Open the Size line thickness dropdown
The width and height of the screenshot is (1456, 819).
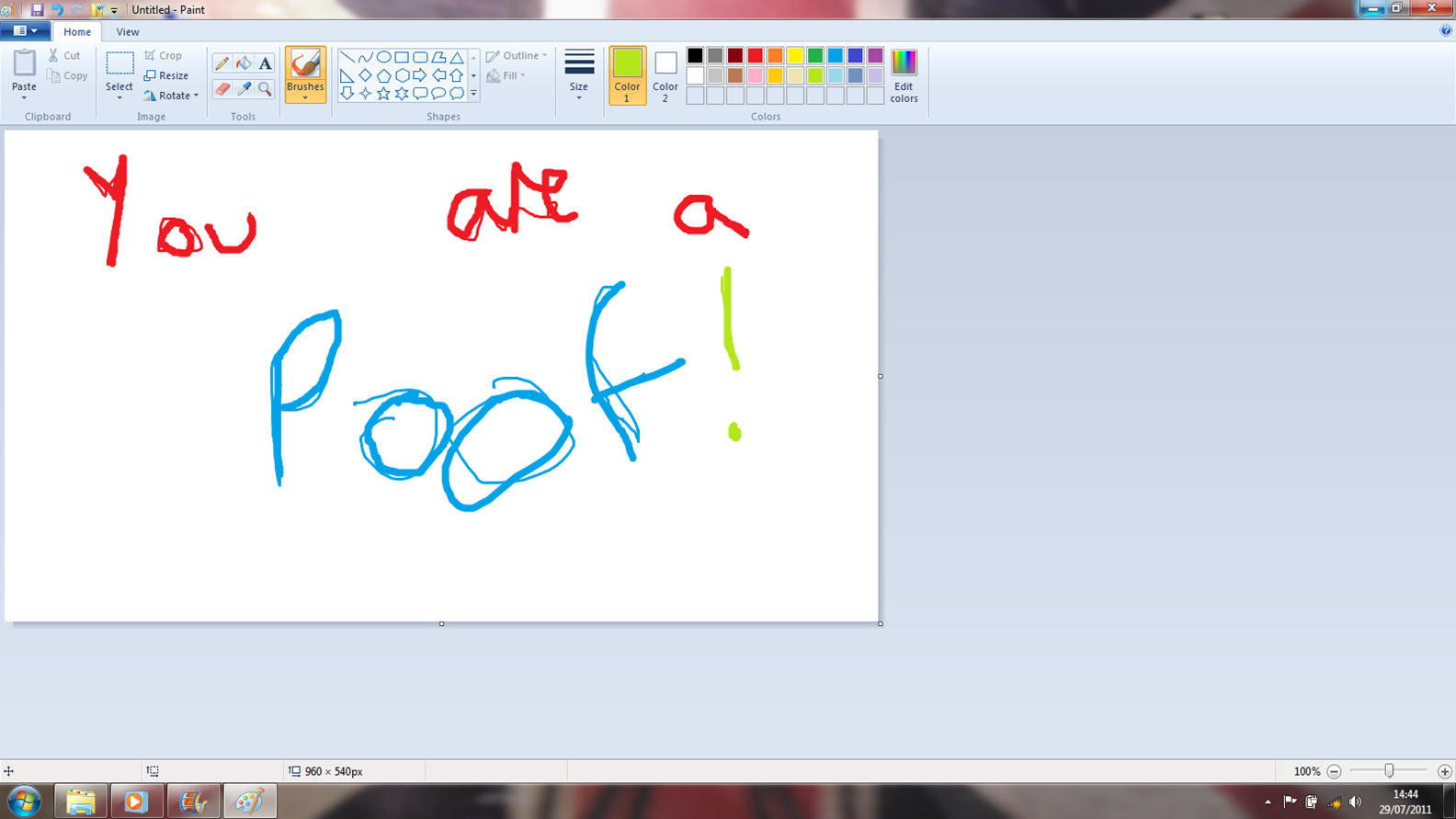coord(578,75)
